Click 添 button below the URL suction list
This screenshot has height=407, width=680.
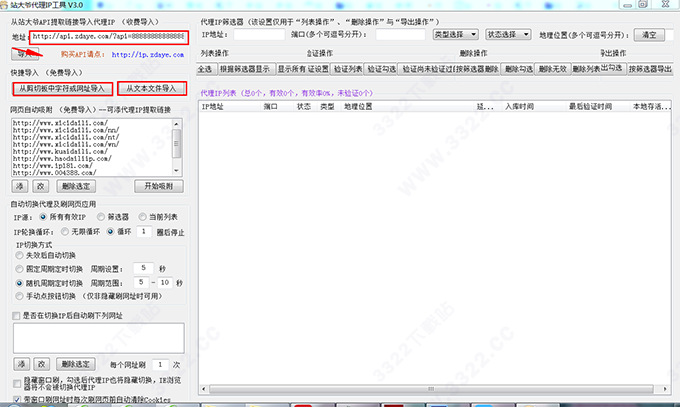coord(20,186)
